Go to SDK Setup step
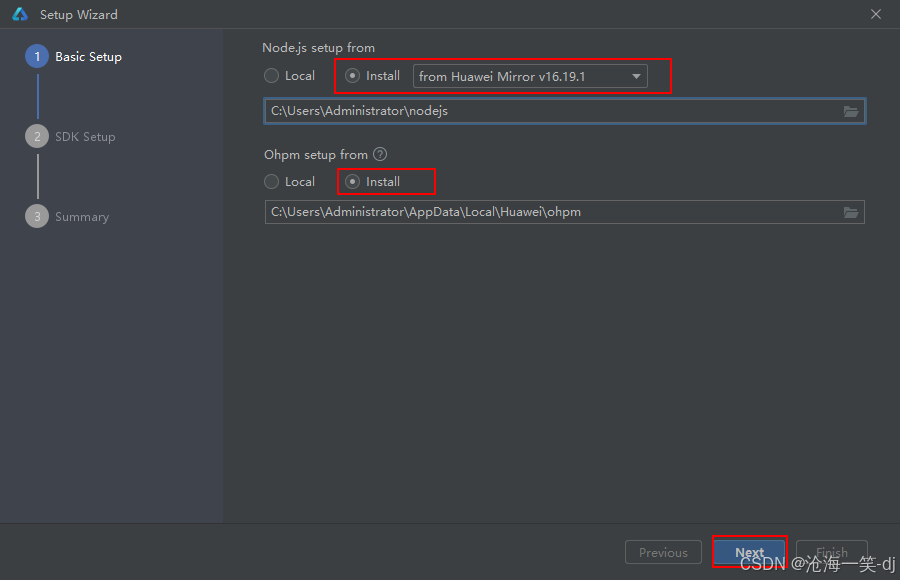This screenshot has height=580, width=900. [x=71, y=137]
